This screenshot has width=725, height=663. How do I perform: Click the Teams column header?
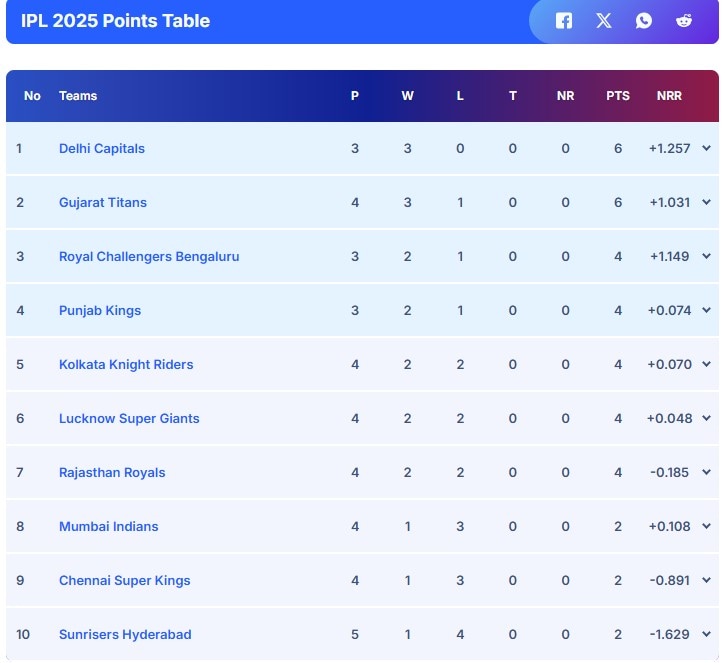[x=78, y=96]
